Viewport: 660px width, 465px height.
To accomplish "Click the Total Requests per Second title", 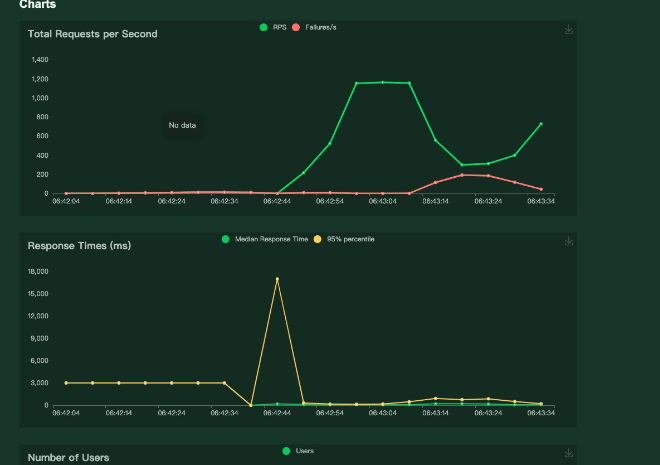I will click(x=93, y=34).
